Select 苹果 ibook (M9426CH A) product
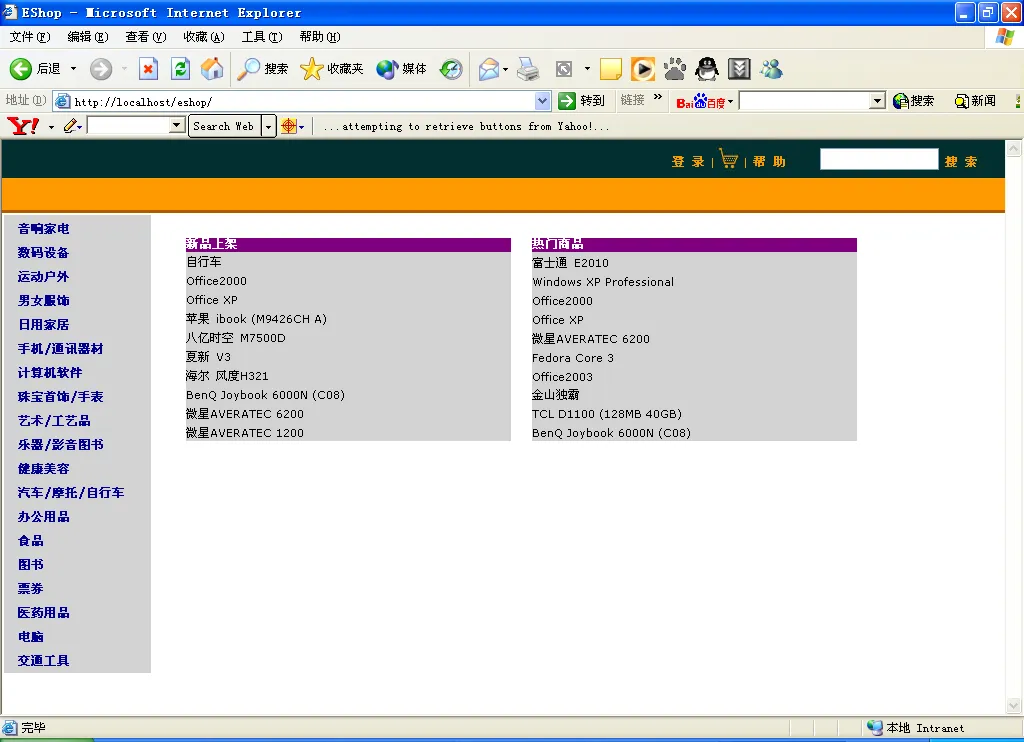The image size is (1024, 742). pos(256,319)
